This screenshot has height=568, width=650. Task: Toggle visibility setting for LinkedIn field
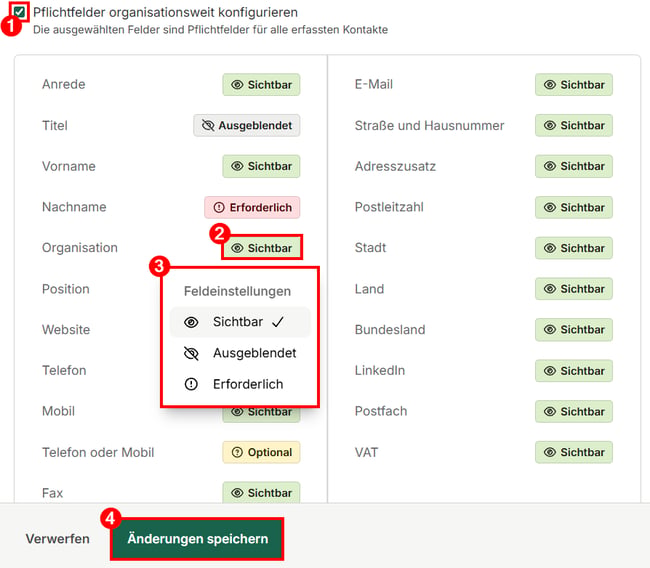[574, 371]
